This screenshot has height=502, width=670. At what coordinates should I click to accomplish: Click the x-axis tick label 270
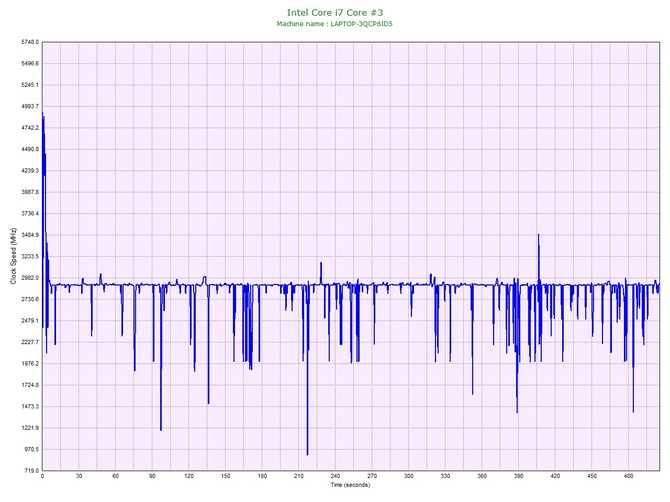click(372, 476)
